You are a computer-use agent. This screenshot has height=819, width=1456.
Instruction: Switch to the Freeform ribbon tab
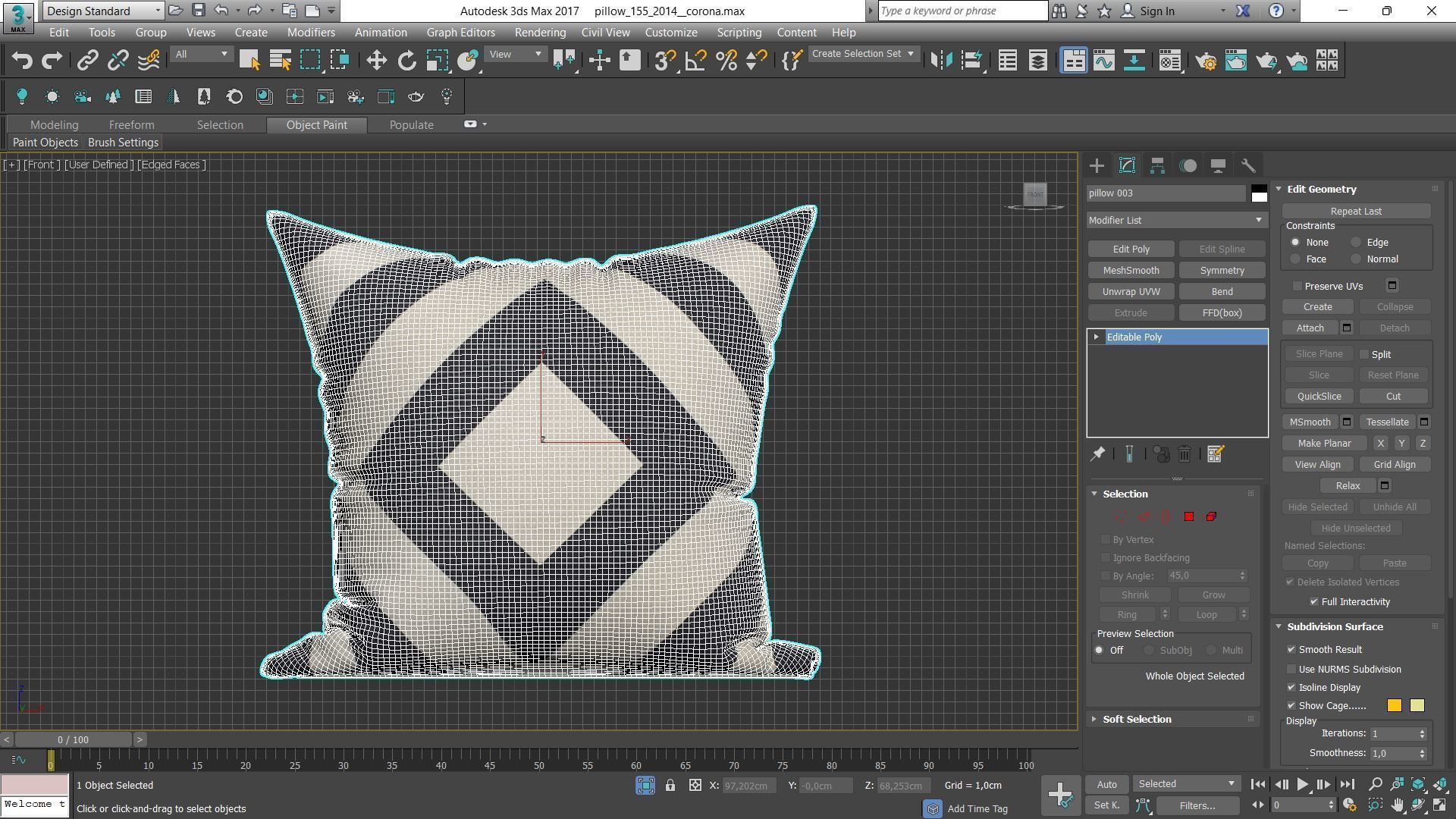(x=131, y=125)
